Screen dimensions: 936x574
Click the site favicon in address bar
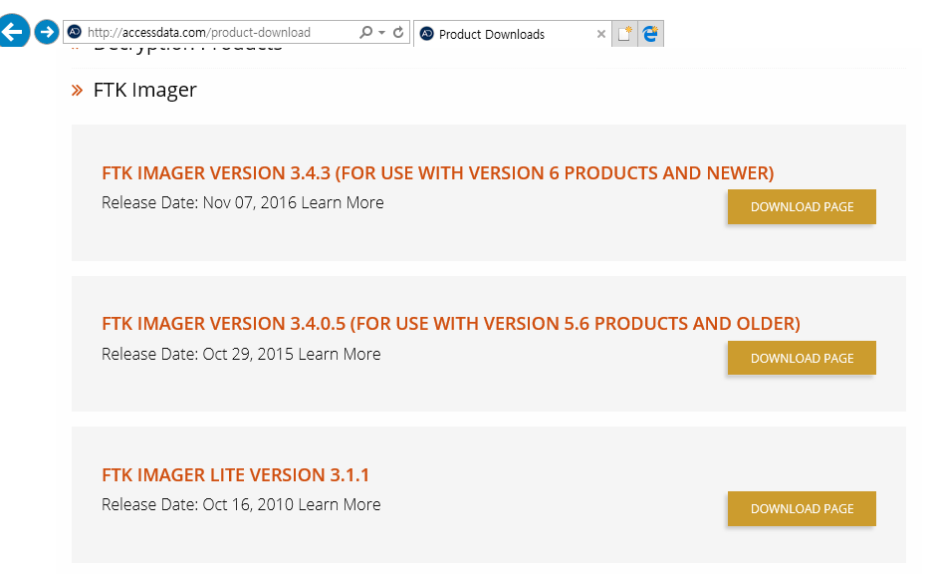click(x=74, y=32)
